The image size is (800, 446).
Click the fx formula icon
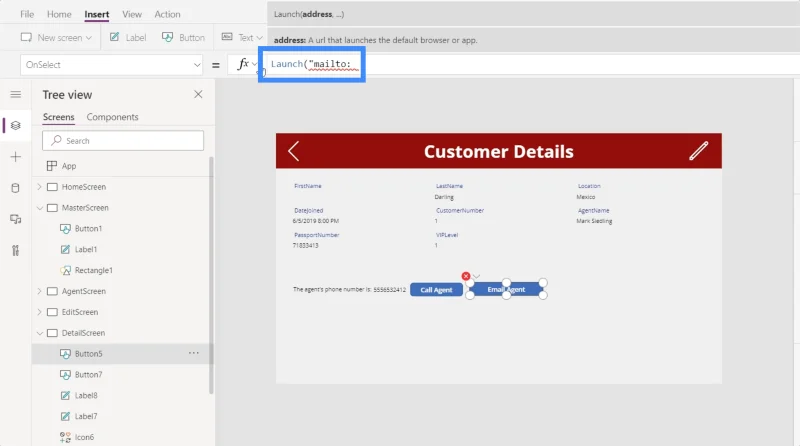tap(243, 64)
